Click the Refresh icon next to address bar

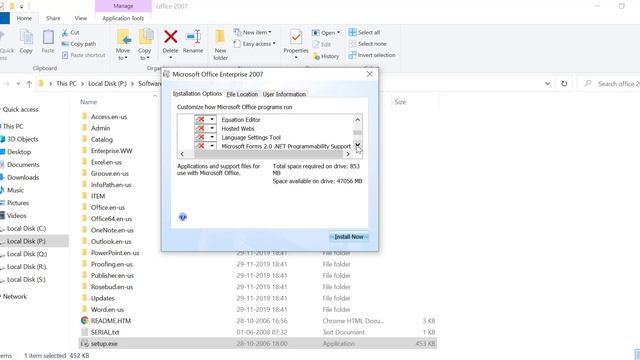pos(564,84)
